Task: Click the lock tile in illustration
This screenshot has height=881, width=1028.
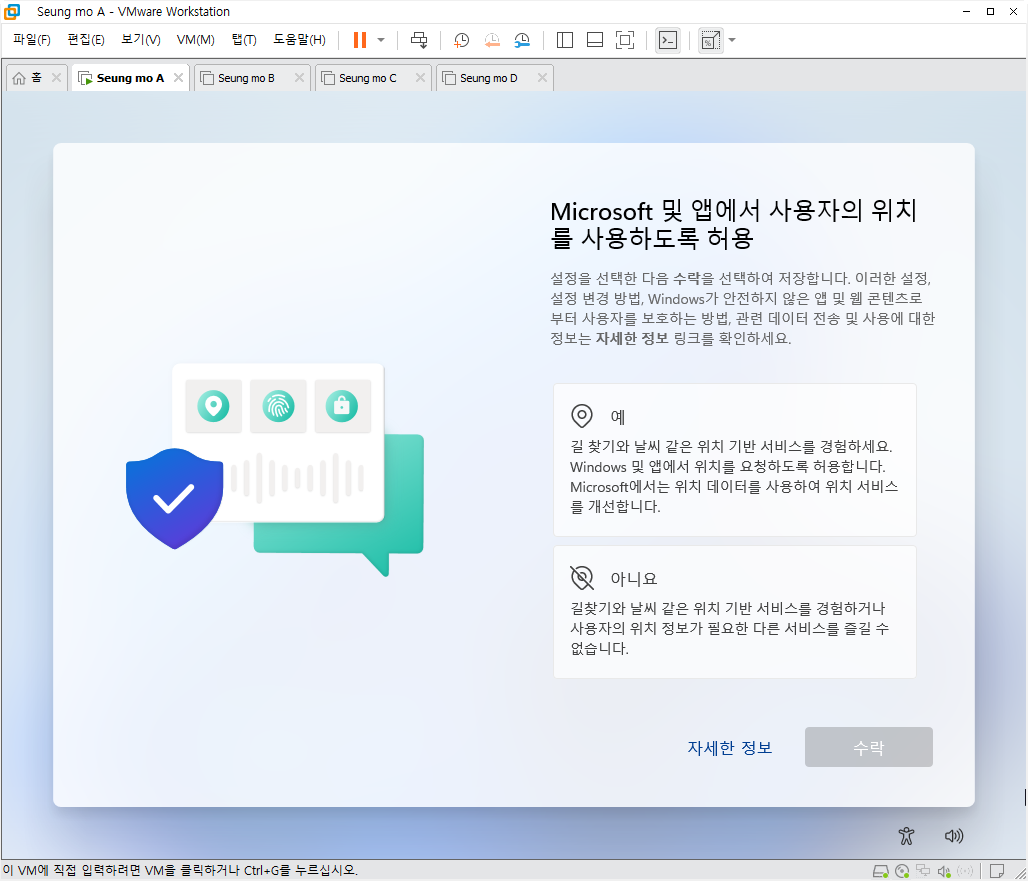Action: coord(342,406)
